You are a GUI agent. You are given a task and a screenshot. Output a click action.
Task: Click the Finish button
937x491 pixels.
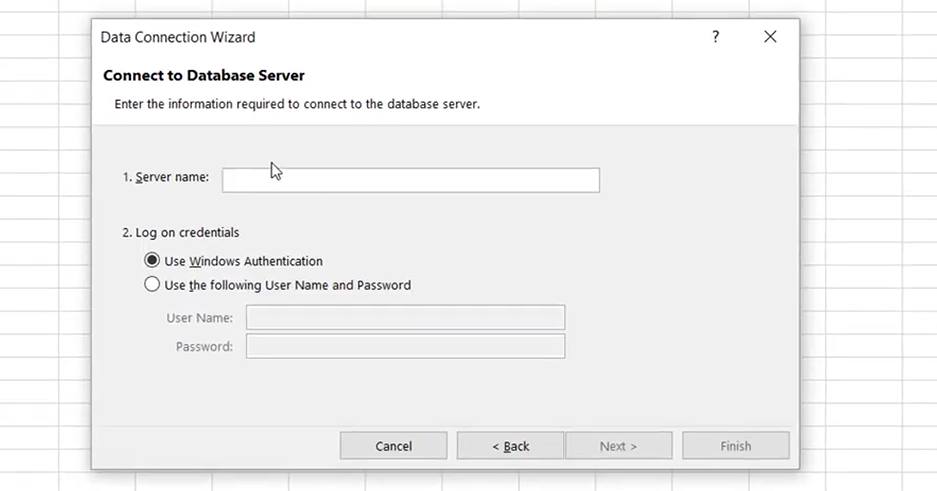735,446
